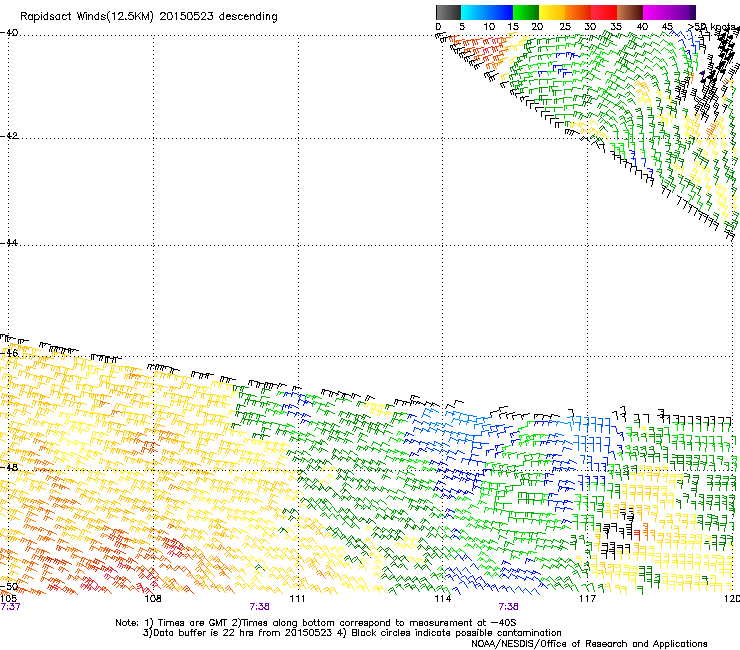Click the '5' label under the color bar
Viewport: 740px width, 650px height.
tap(462, 26)
